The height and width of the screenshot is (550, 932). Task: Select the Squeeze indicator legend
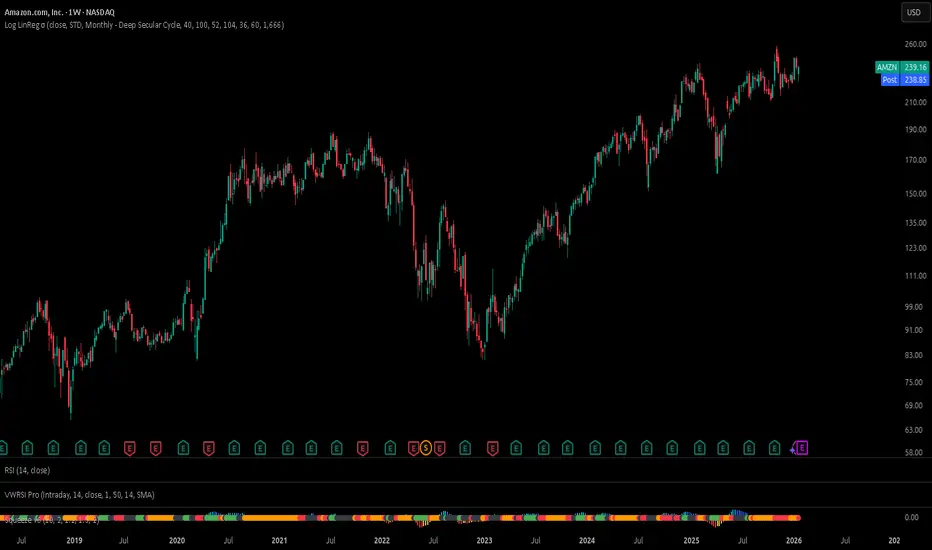(x=52, y=520)
